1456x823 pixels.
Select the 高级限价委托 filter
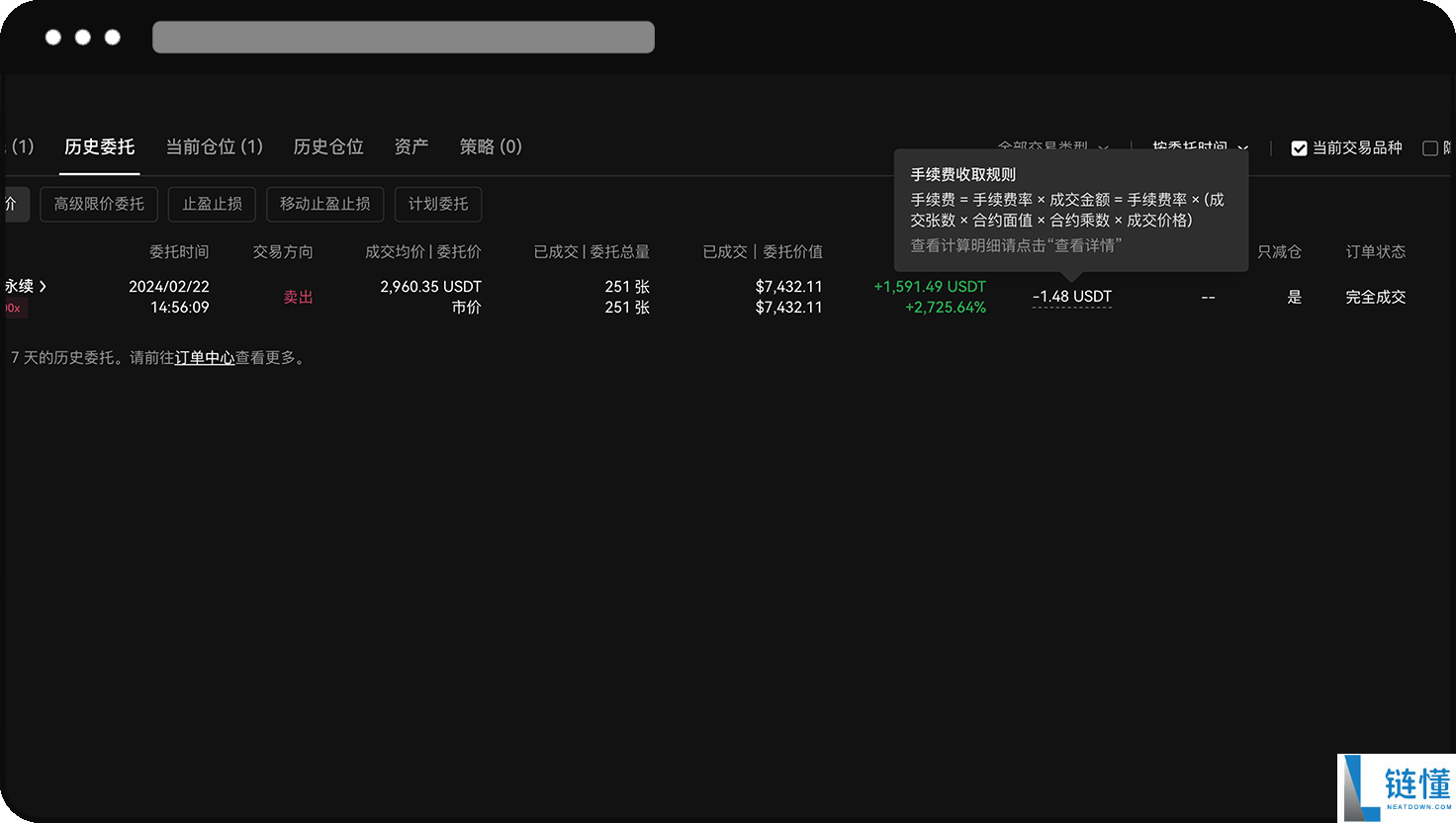pos(99,204)
